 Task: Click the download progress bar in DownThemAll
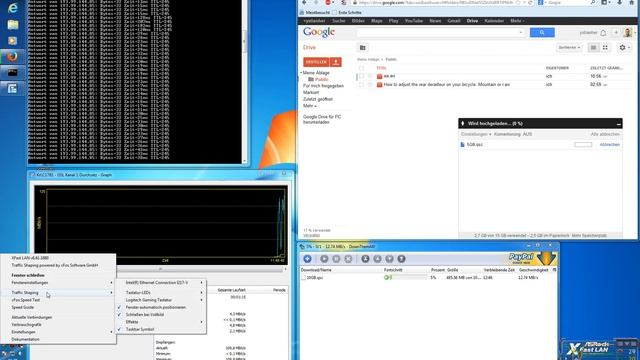[x=405, y=278]
